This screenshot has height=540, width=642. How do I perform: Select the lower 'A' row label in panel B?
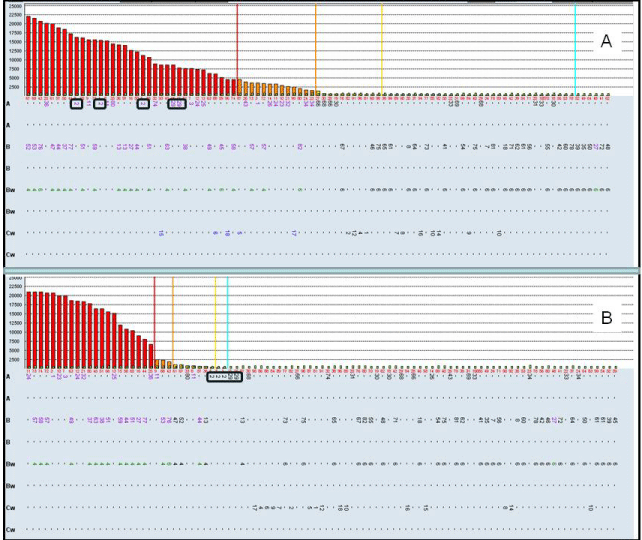pyautogui.click(x=8, y=398)
